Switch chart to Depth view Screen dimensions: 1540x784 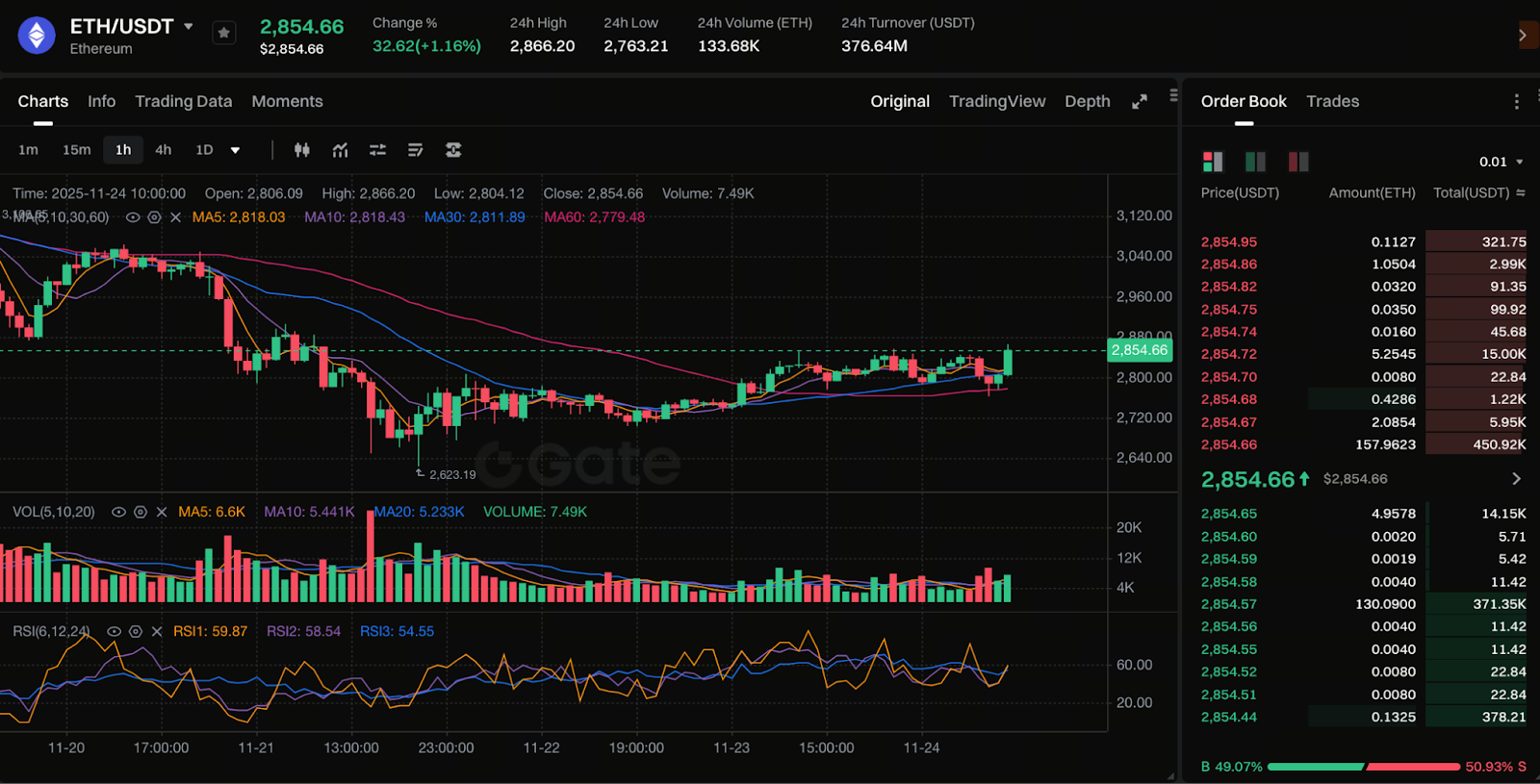[x=1088, y=102]
